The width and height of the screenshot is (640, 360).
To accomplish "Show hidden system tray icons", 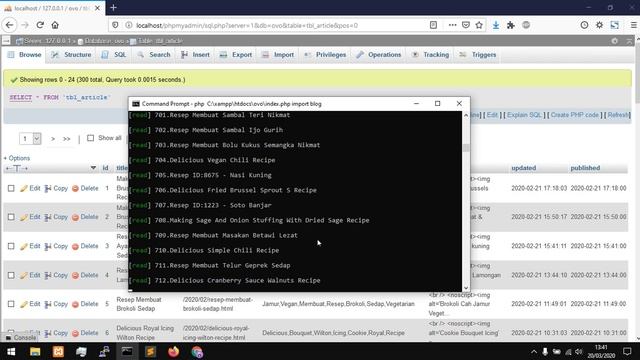I will coord(533,351).
